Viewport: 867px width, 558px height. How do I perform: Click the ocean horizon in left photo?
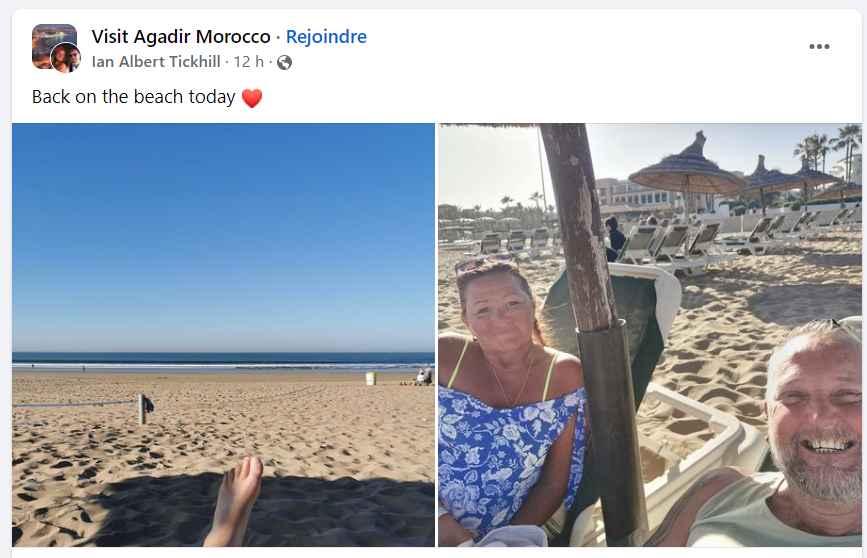point(223,357)
